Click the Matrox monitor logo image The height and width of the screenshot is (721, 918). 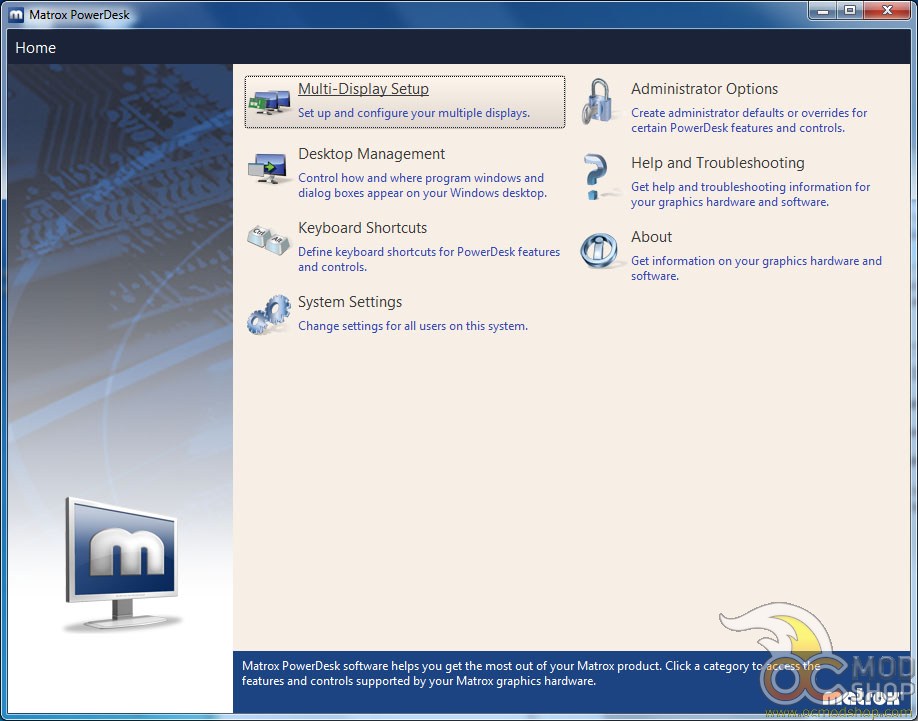coord(122,564)
